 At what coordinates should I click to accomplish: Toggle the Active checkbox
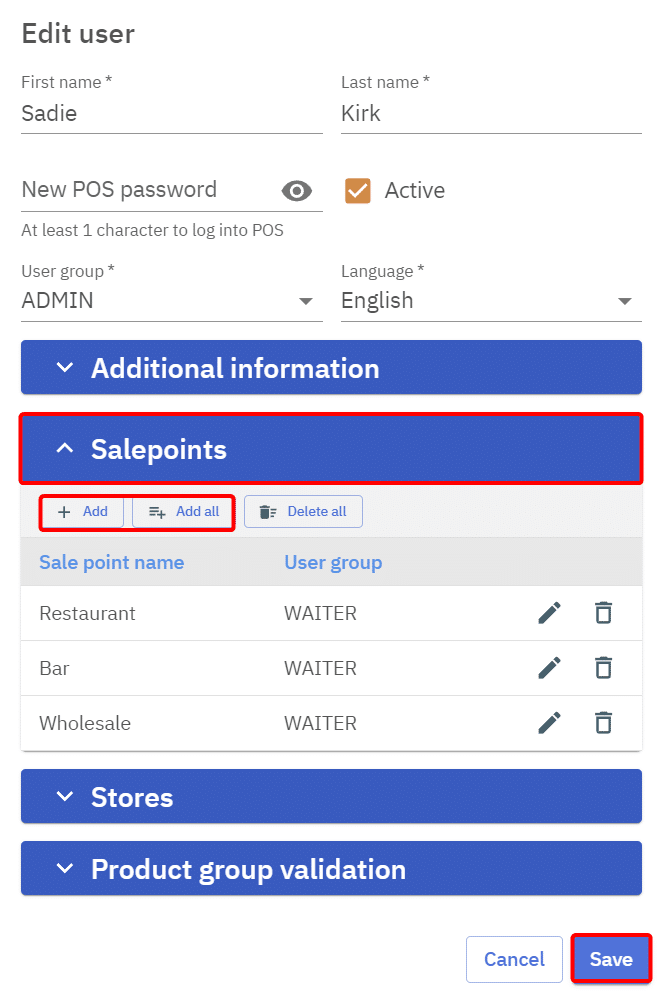tap(358, 191)
